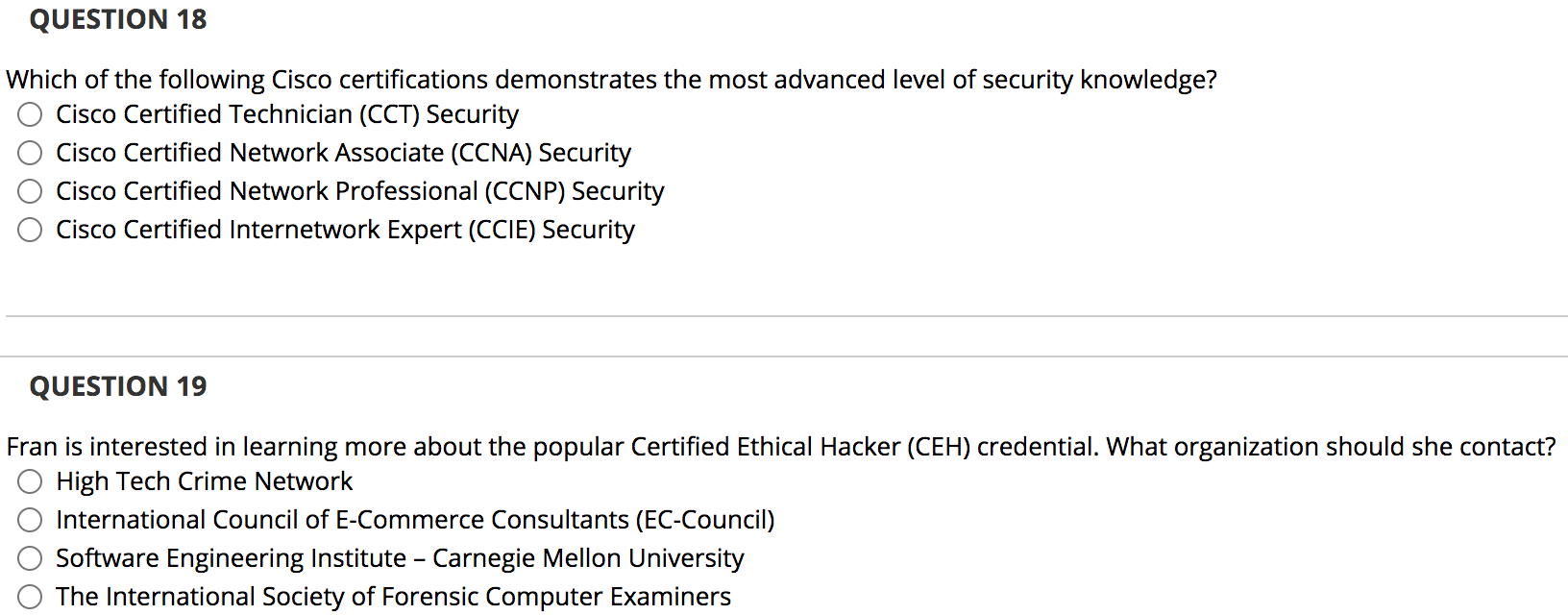1568x615 pixels.
Task: Choose the CCIE Security radio button
Action: 29,230
